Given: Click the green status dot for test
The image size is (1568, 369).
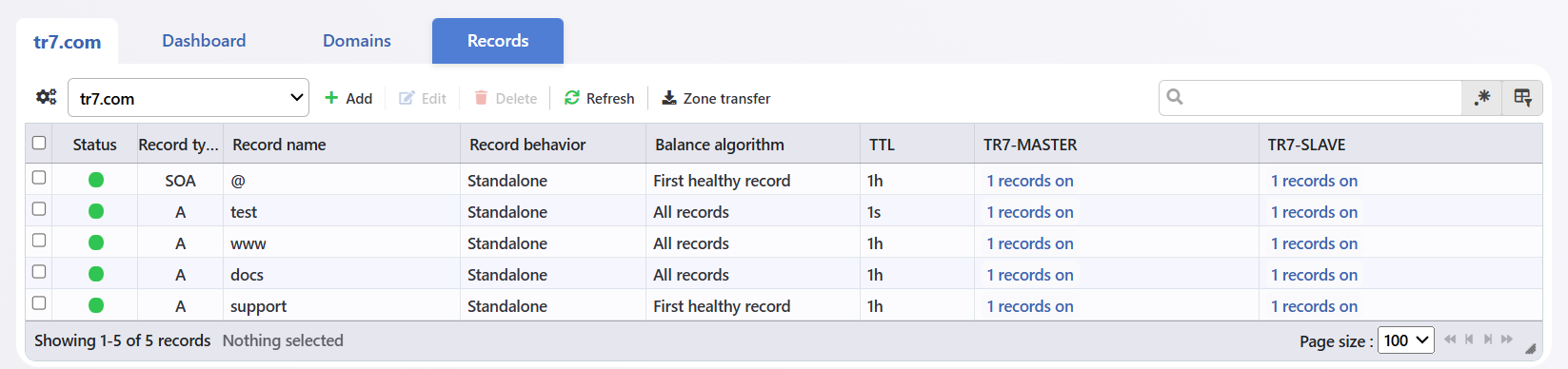Looking at the screenshot, I should click(x=96, y=211).
